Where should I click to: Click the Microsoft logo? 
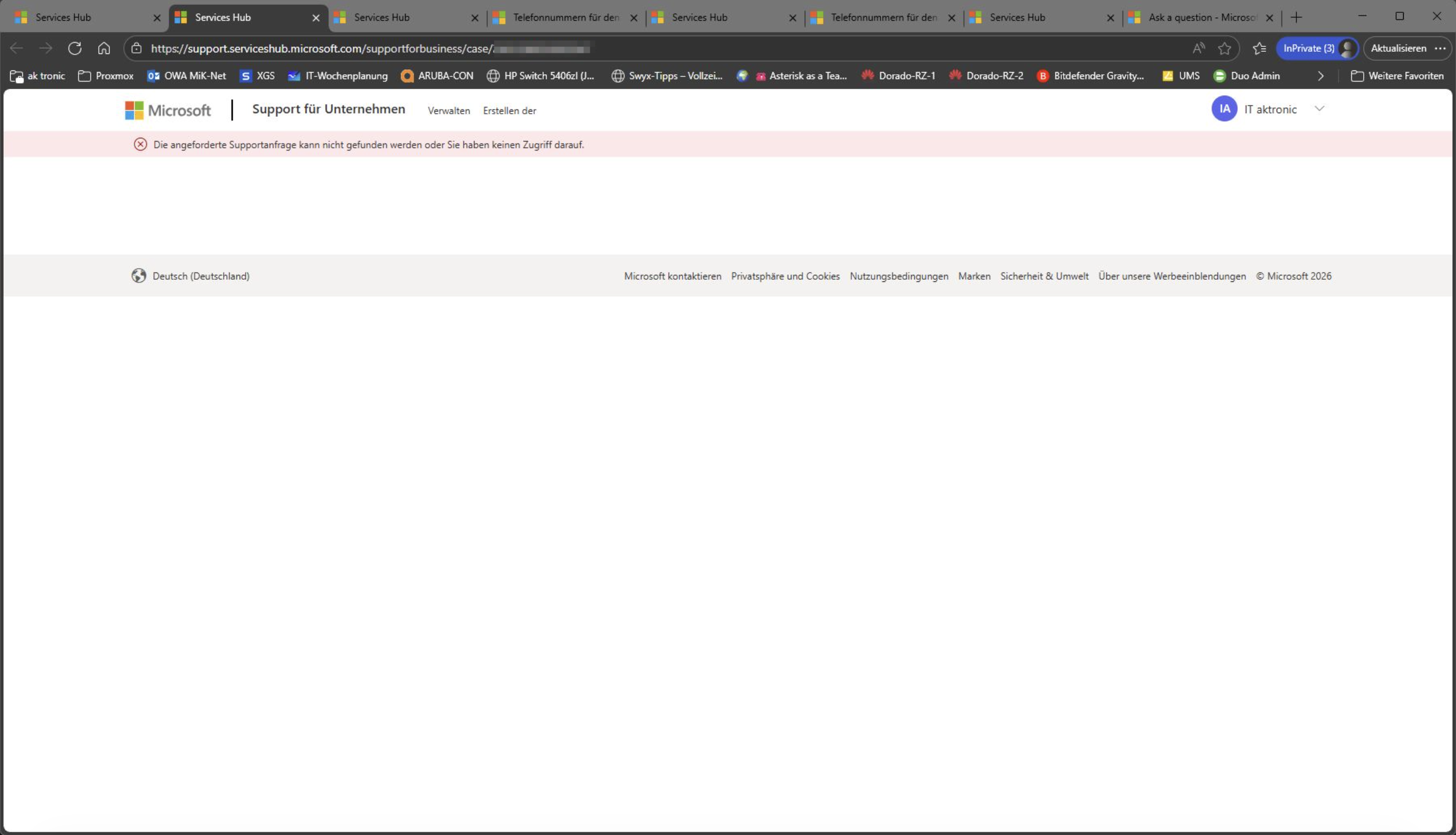tap(168, 110)
